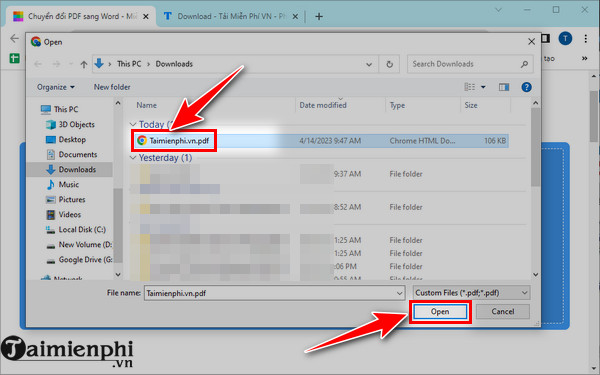The width and height of the screenshot is (600, 375).
Task: Open Desktop in the sidebar
Action: pyautogui.click(x=72, y=139)
